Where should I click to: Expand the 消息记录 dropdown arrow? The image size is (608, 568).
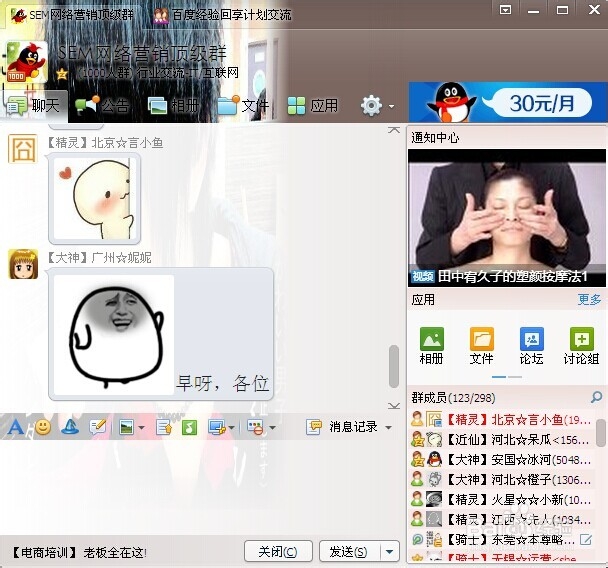tap(388, 428)
